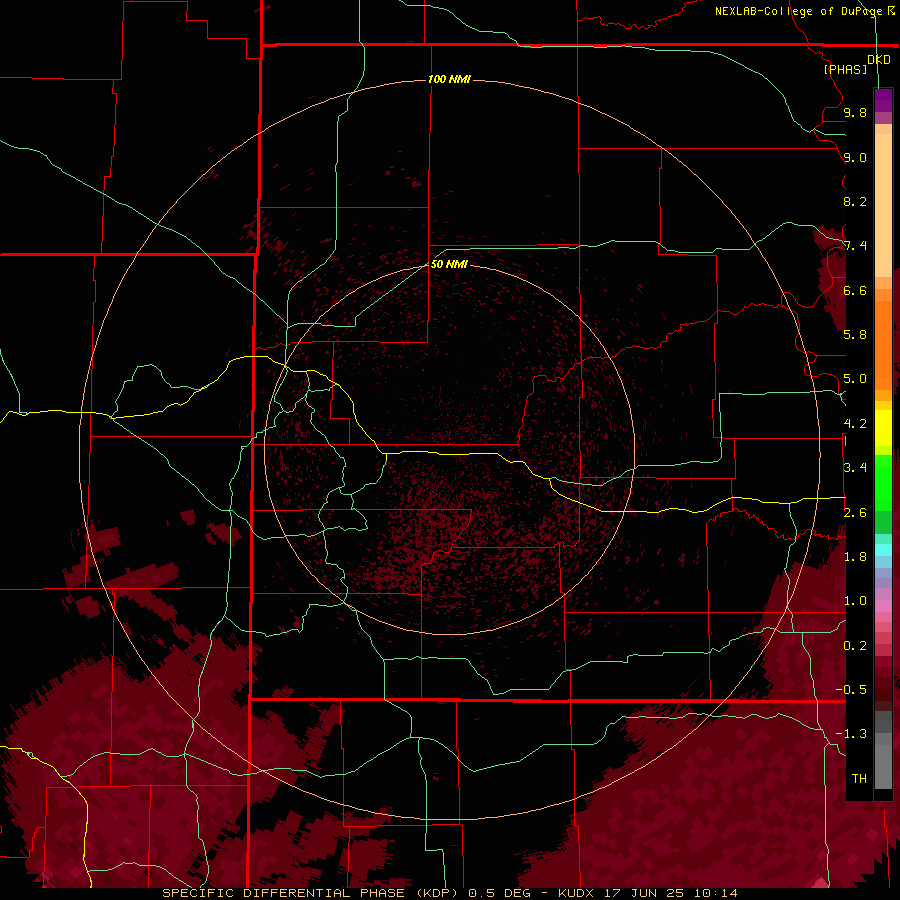
Task: Click the [PHAS] legend label
Action: coord(845,69)
